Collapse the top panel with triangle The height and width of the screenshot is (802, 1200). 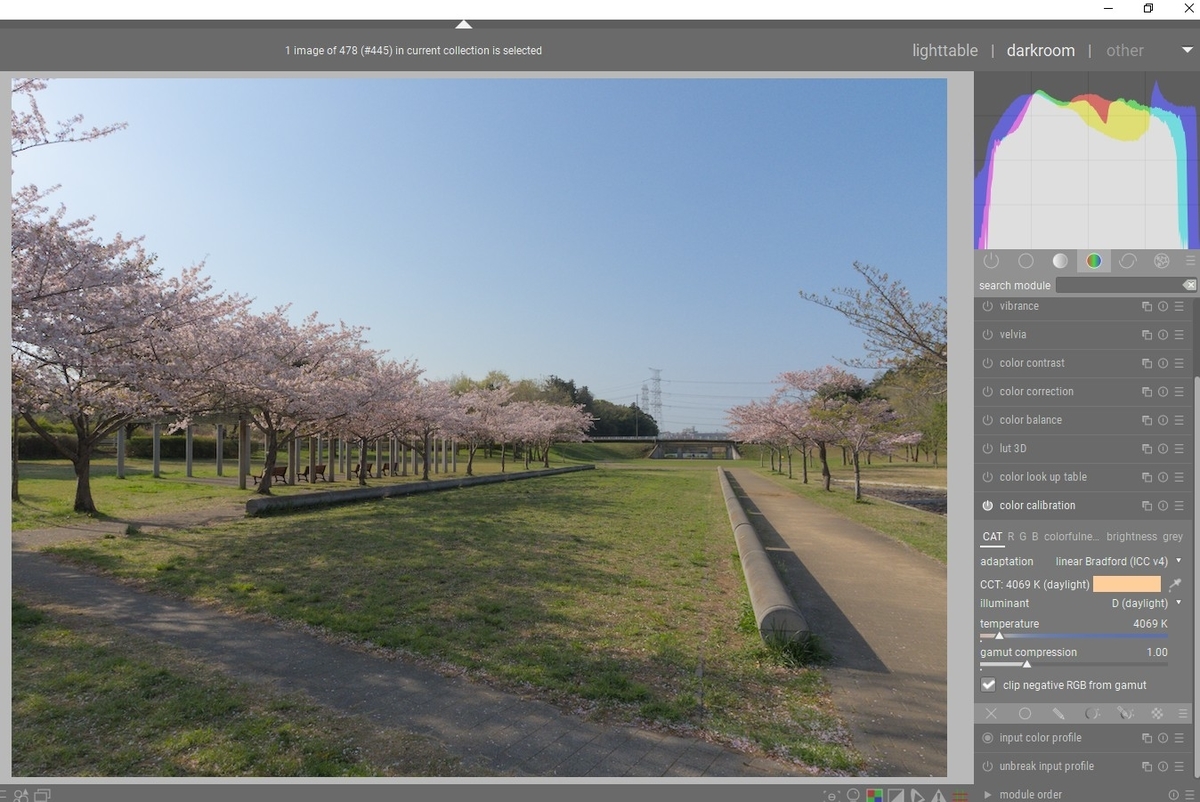(x=463, y=24)
